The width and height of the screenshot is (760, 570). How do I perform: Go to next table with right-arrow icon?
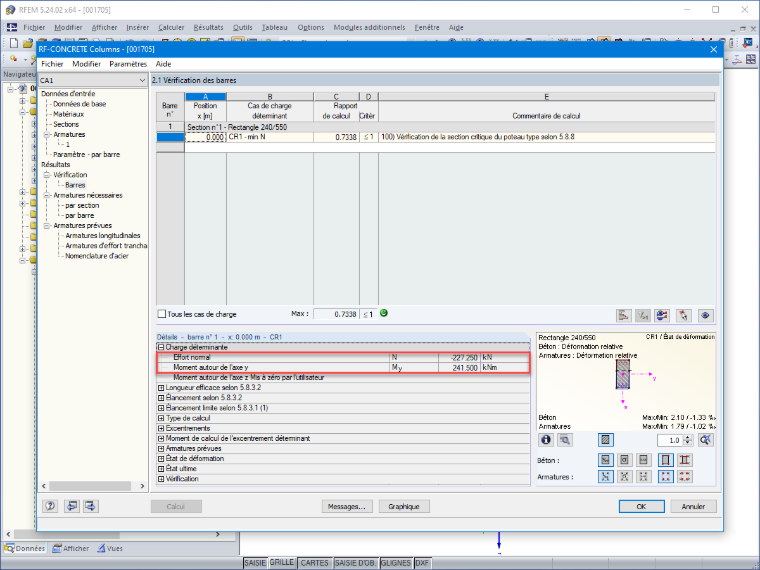tap(91, 506)
